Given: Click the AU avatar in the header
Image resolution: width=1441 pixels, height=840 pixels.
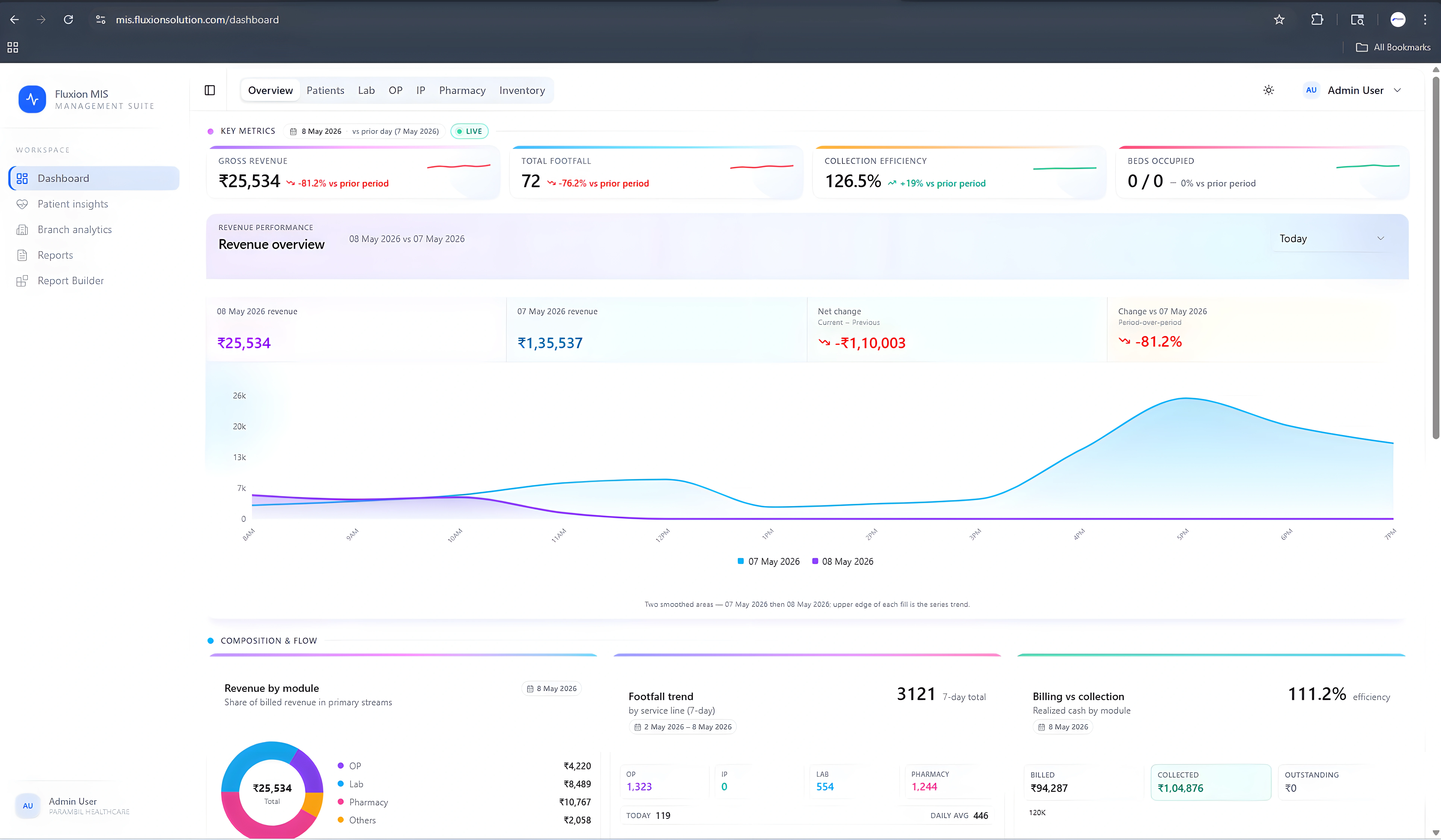Looking at the screenshot, I should coord(1311,90).
